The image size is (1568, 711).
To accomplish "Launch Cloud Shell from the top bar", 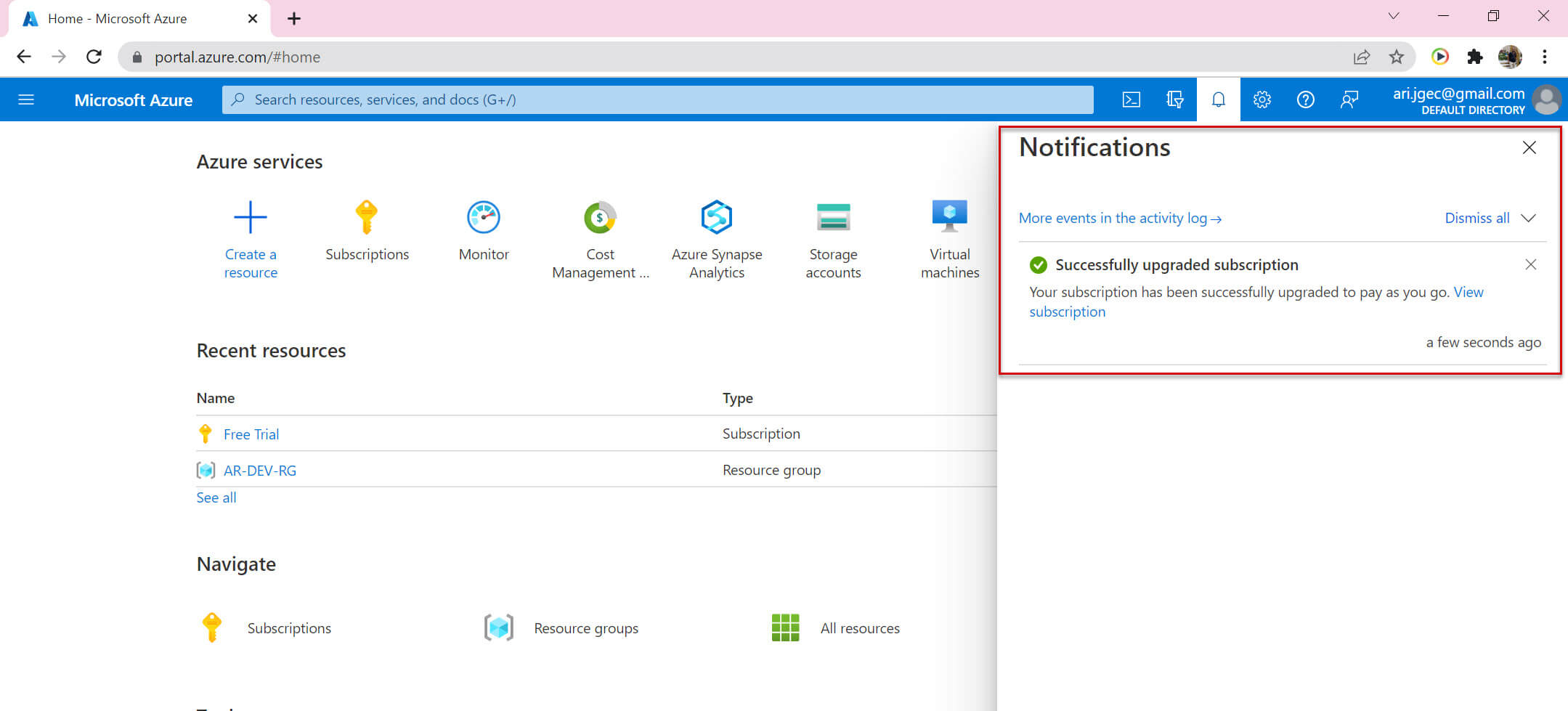I will click(1131, 99).
